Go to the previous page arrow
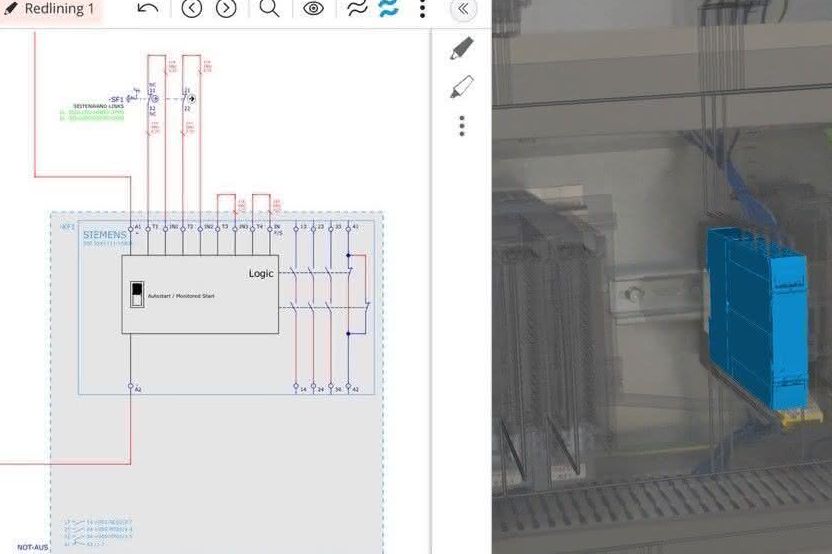Viewport: 832px width, 554px height. [x=192, y=8]
